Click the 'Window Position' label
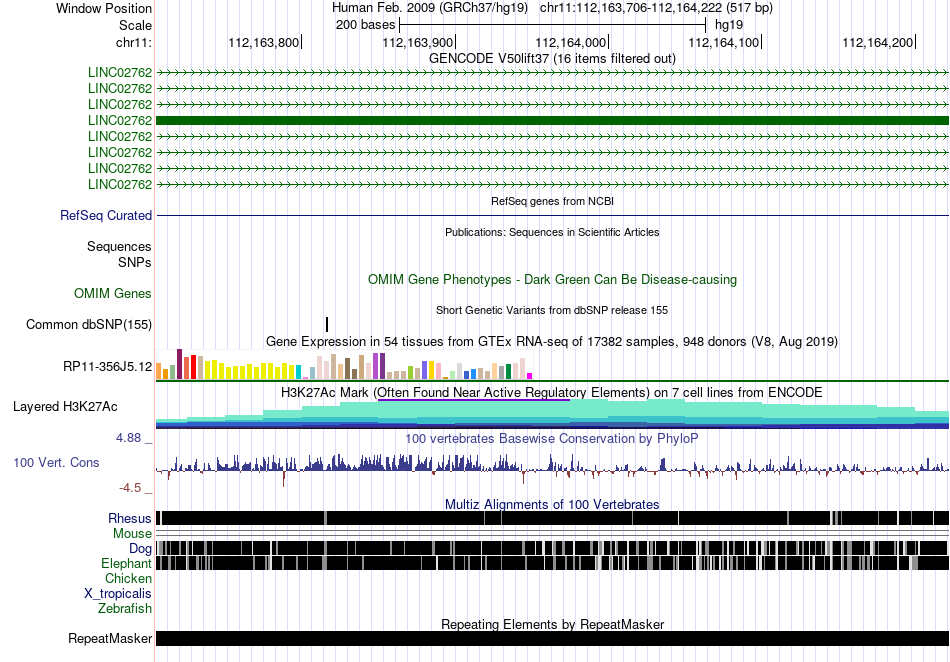 point(104,8)
